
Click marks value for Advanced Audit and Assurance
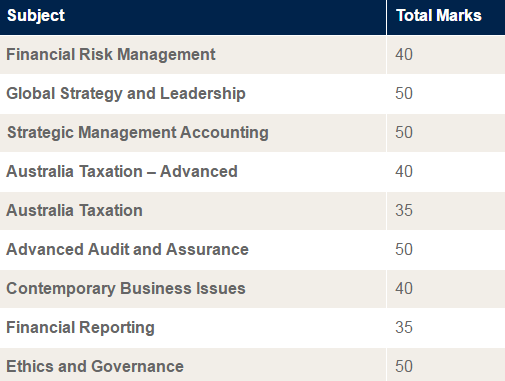404,249
